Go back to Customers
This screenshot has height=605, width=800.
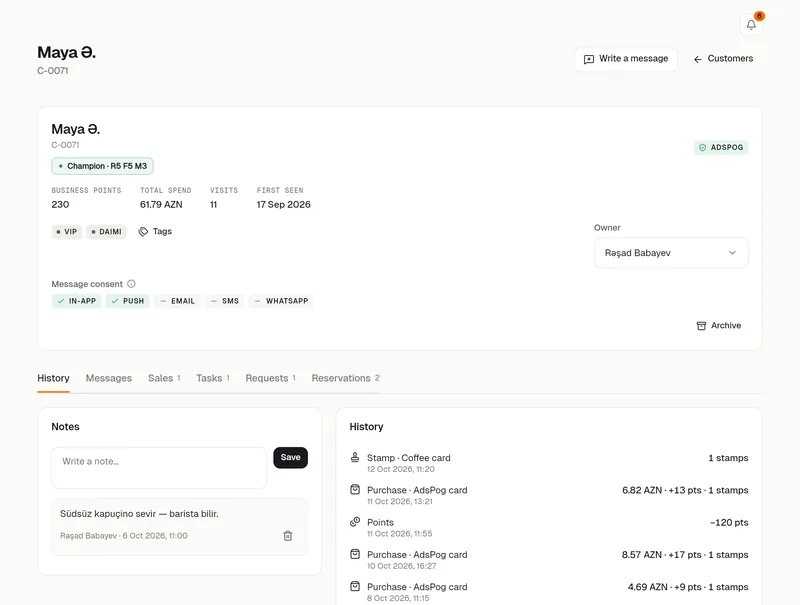(723, 59)
